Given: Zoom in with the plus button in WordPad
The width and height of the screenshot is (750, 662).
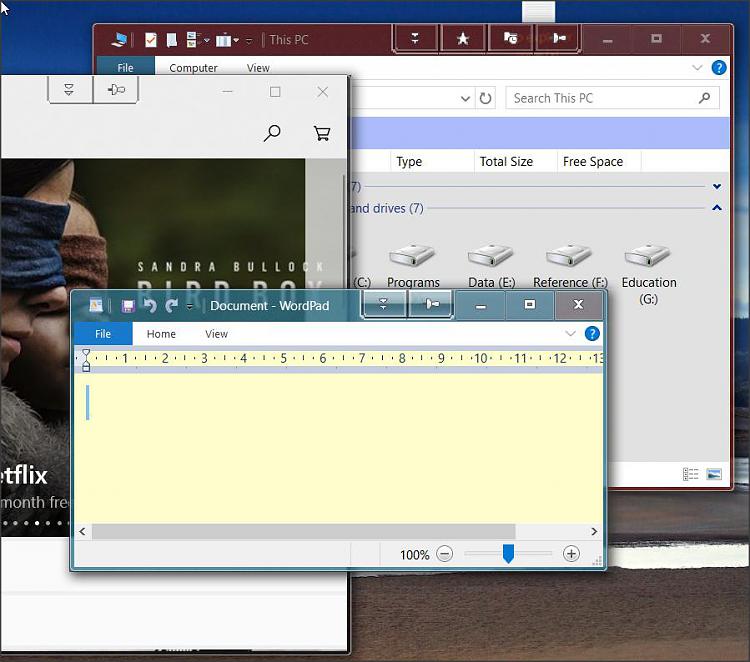Looking at the screenshot, I should [571, 554].
